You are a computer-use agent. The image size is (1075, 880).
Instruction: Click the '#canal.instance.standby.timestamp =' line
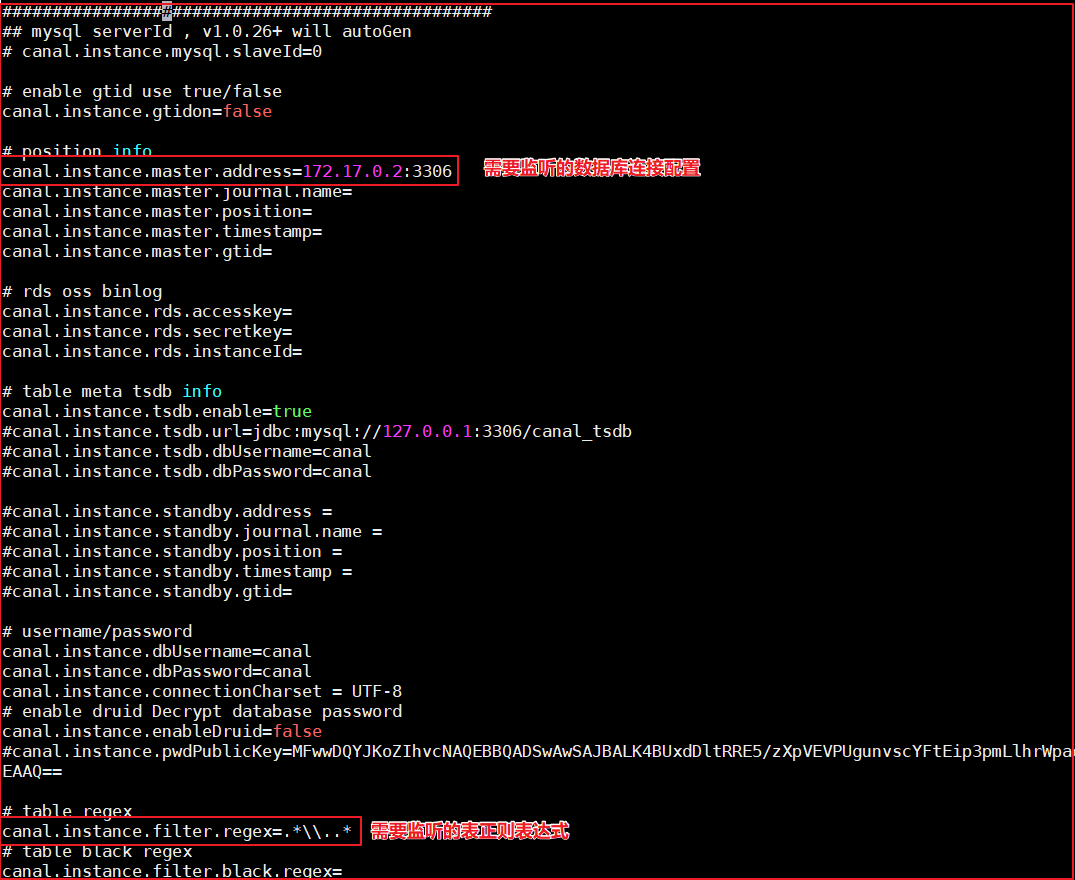click(177, 571)
